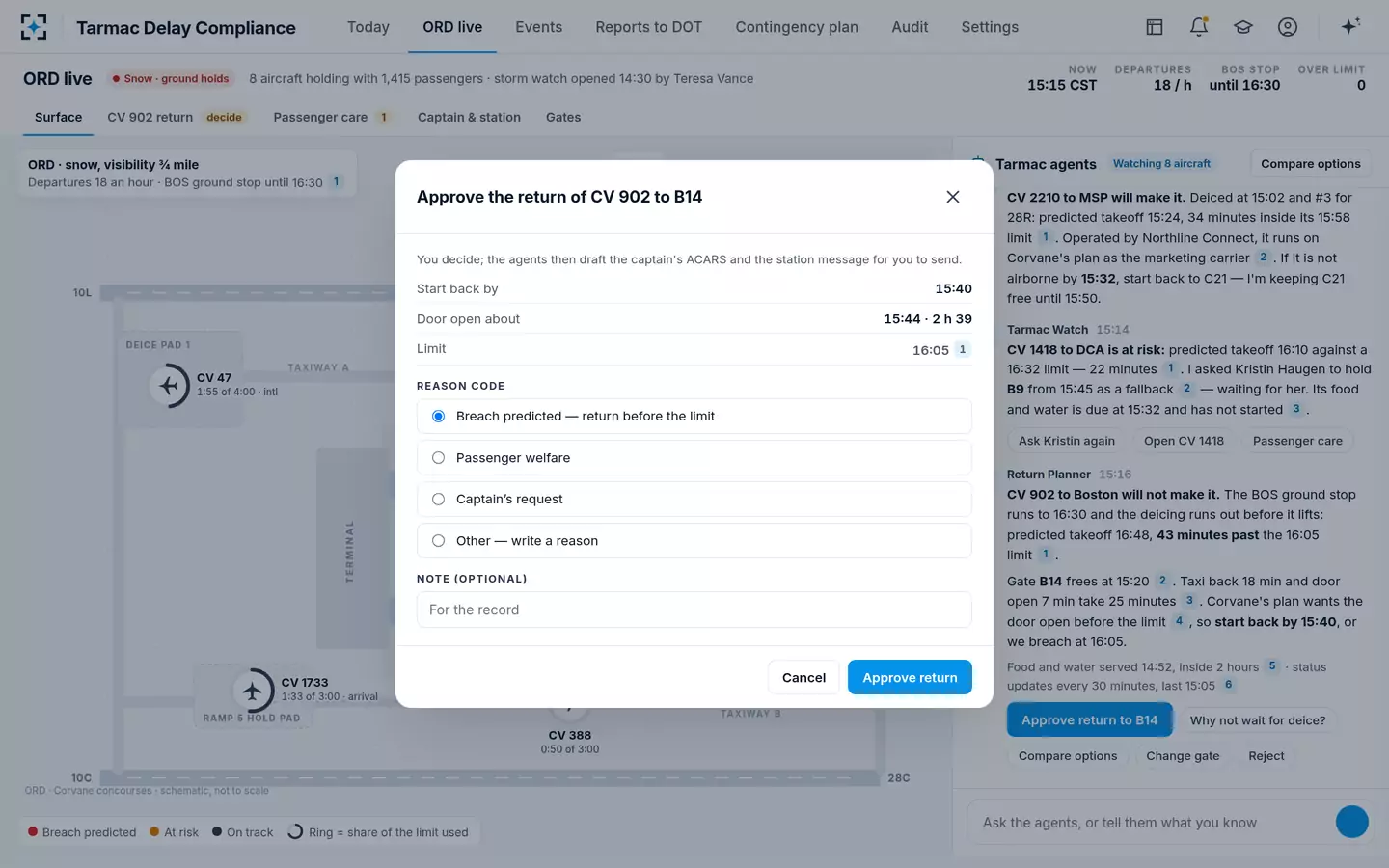1389x868 pixels.
Task: Click the Approve return button
Action: [910, 677]
